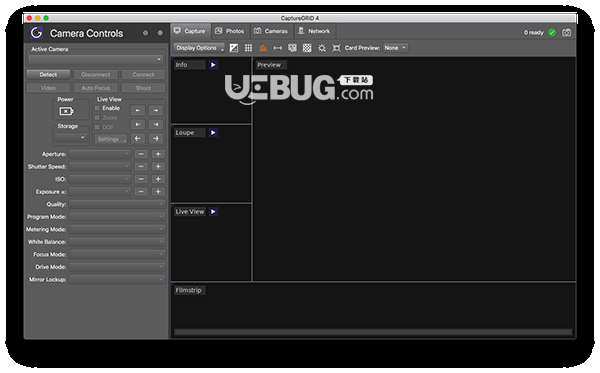Toggle the grid overlay icon

(248, 48)
